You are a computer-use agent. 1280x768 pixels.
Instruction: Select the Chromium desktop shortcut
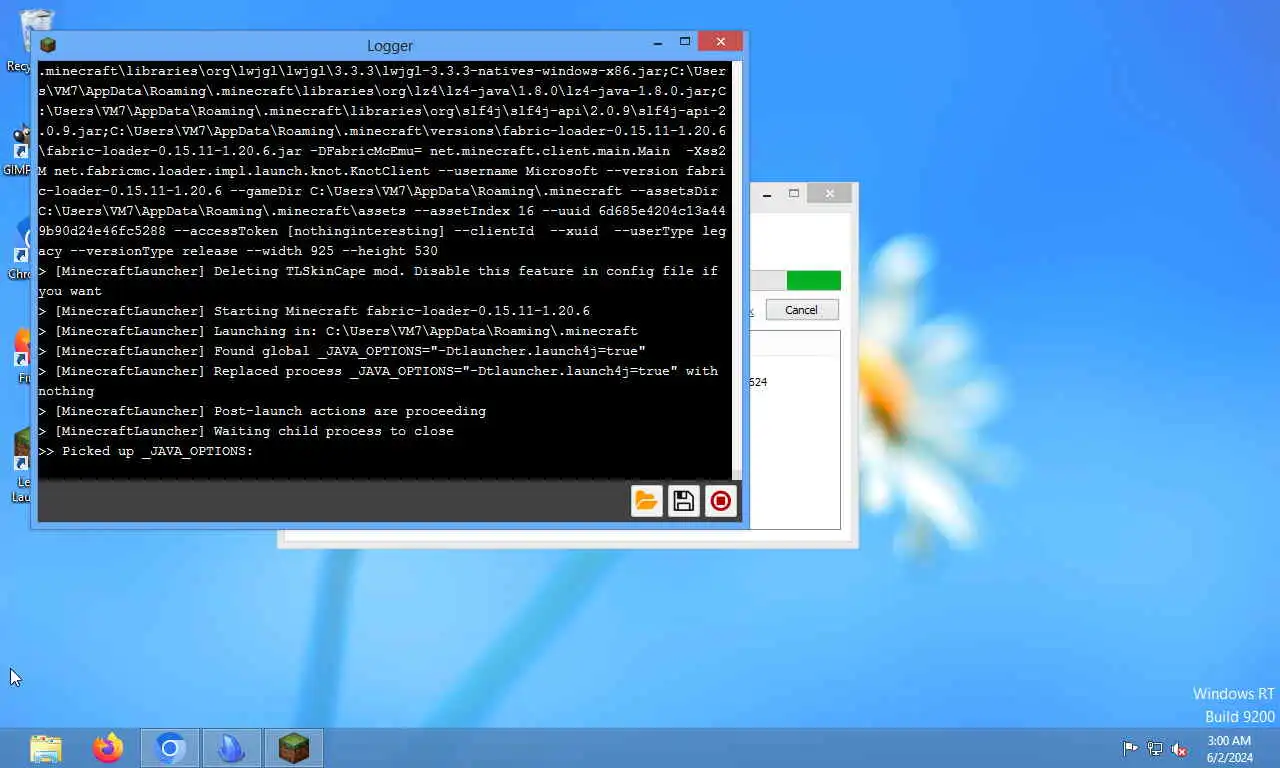(x=20, y=250)
